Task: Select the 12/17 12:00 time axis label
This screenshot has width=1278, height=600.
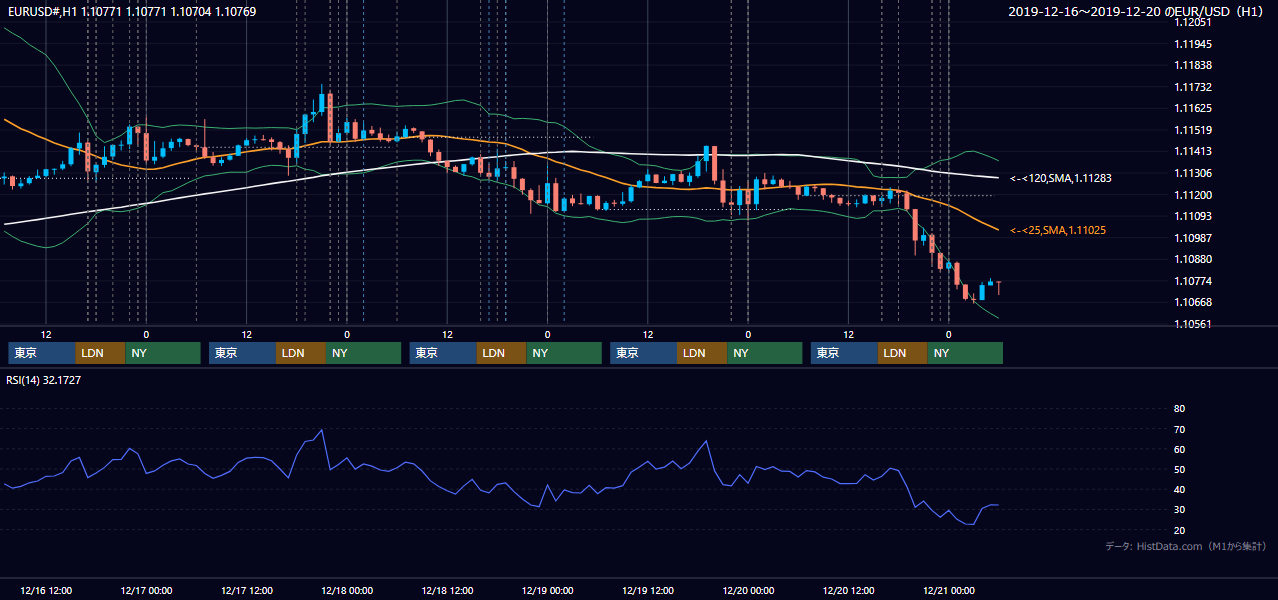Action: 247,590
